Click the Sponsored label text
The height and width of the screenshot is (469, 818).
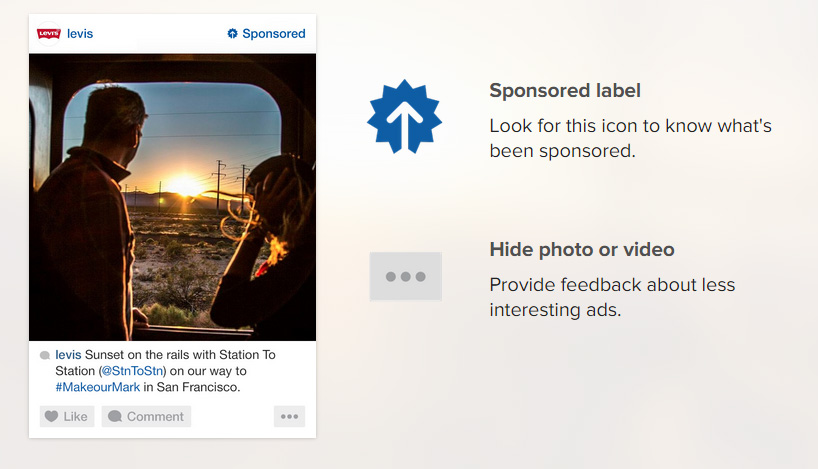point(273,34)
